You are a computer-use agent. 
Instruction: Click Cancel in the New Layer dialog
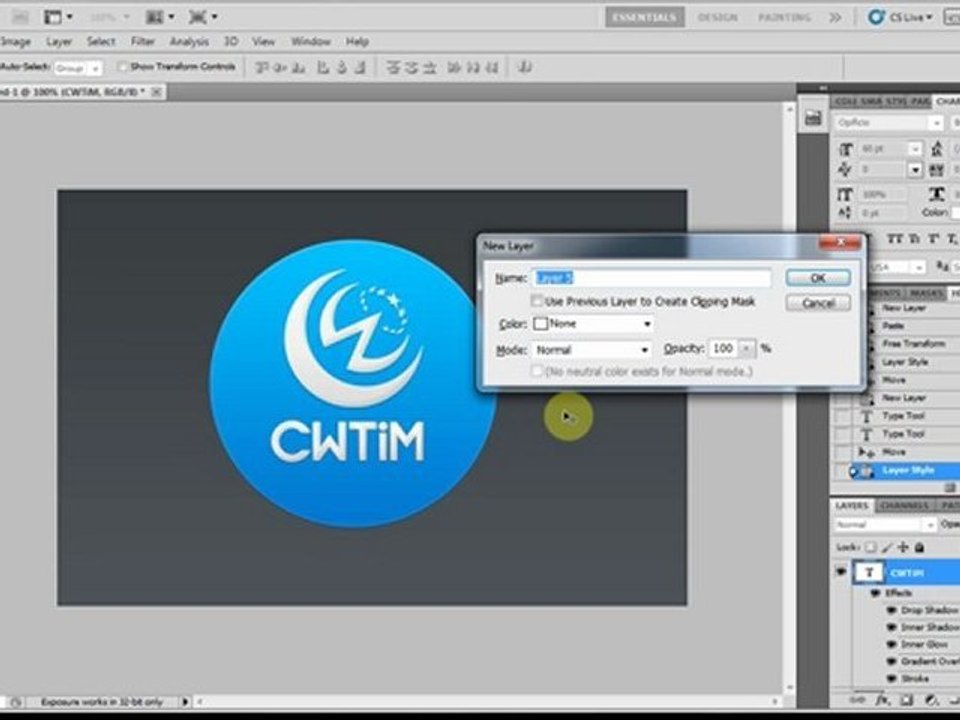click(818, 302)
